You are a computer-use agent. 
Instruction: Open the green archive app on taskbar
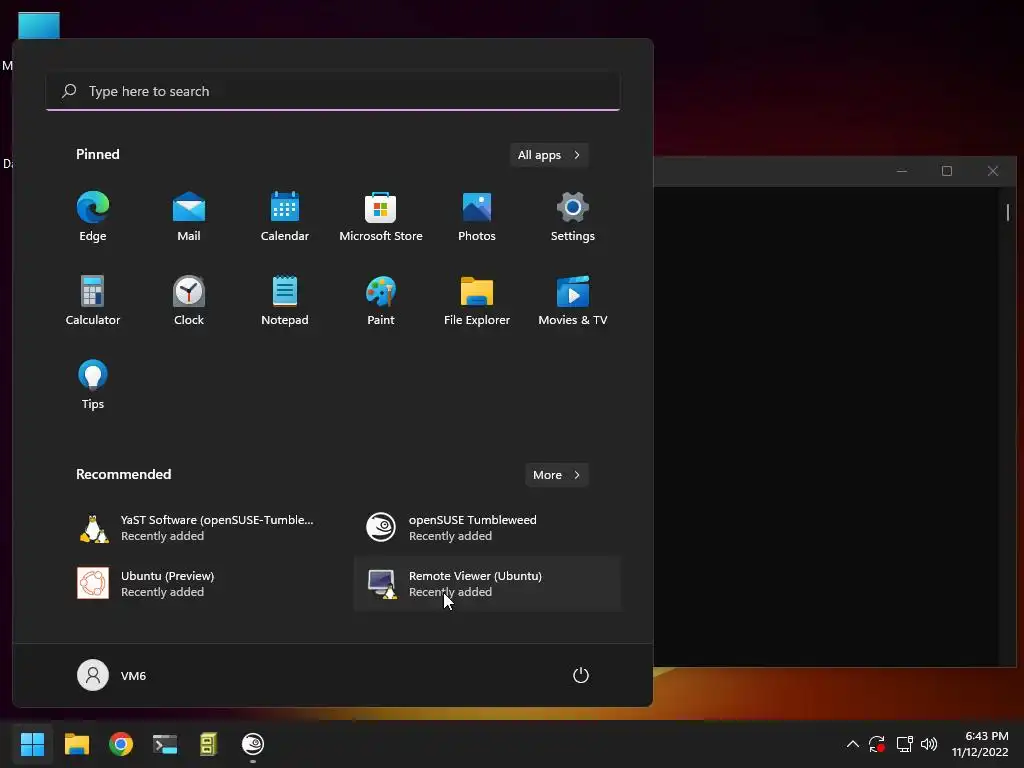pos(208,744)
